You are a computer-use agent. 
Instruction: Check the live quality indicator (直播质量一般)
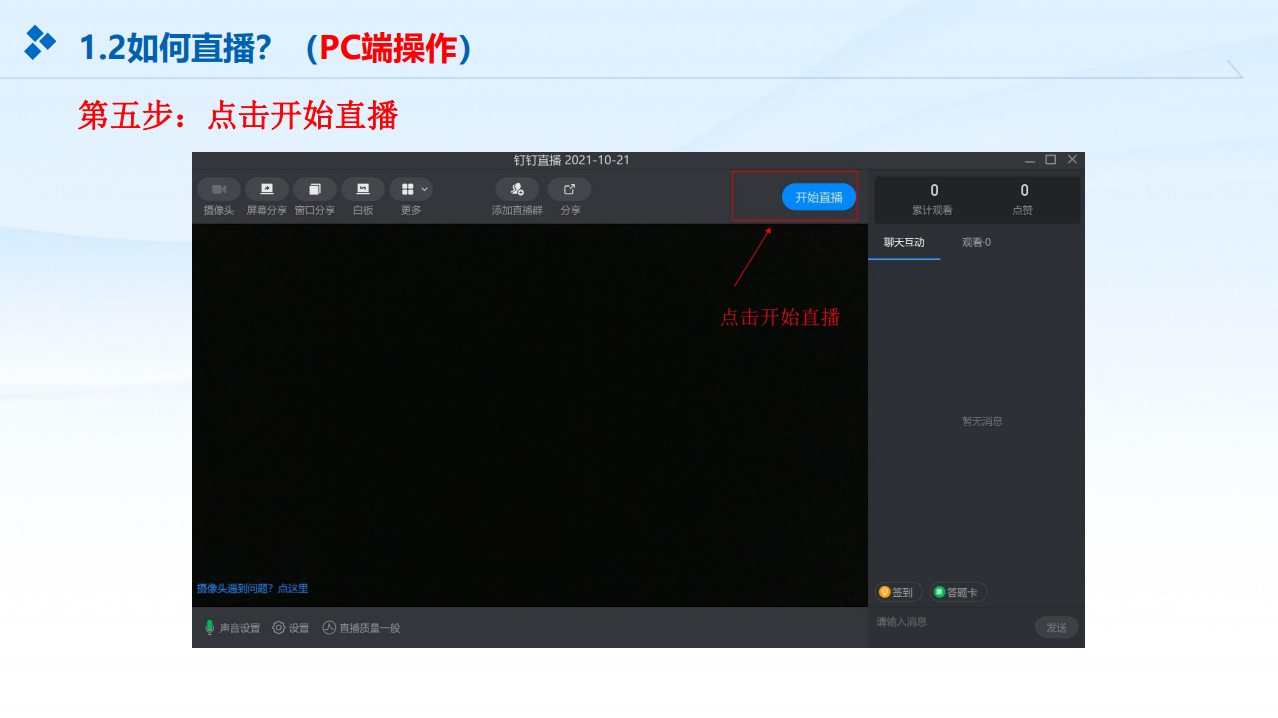361,628
